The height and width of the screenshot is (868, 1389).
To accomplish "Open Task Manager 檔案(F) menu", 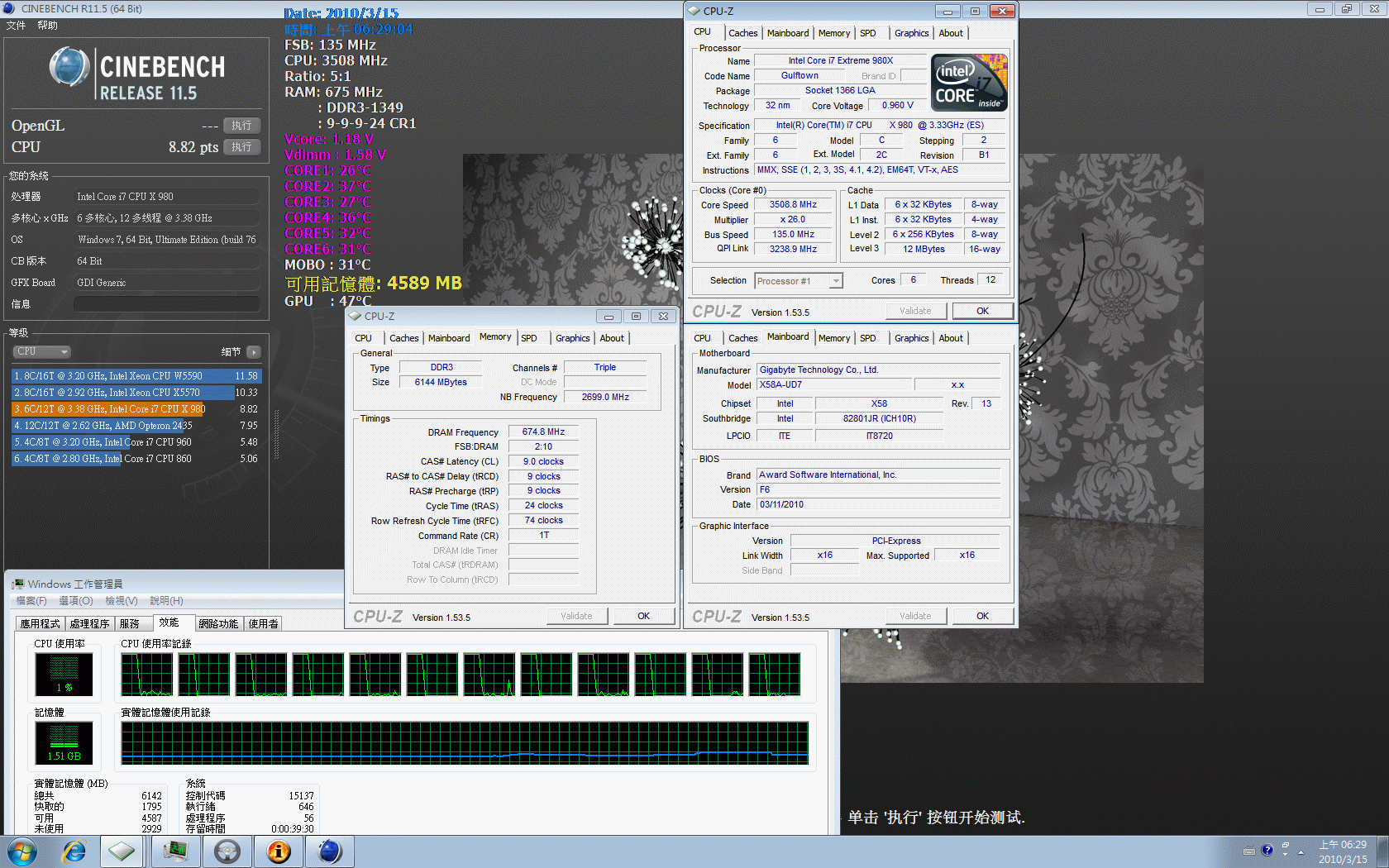I will coord(31,601).
